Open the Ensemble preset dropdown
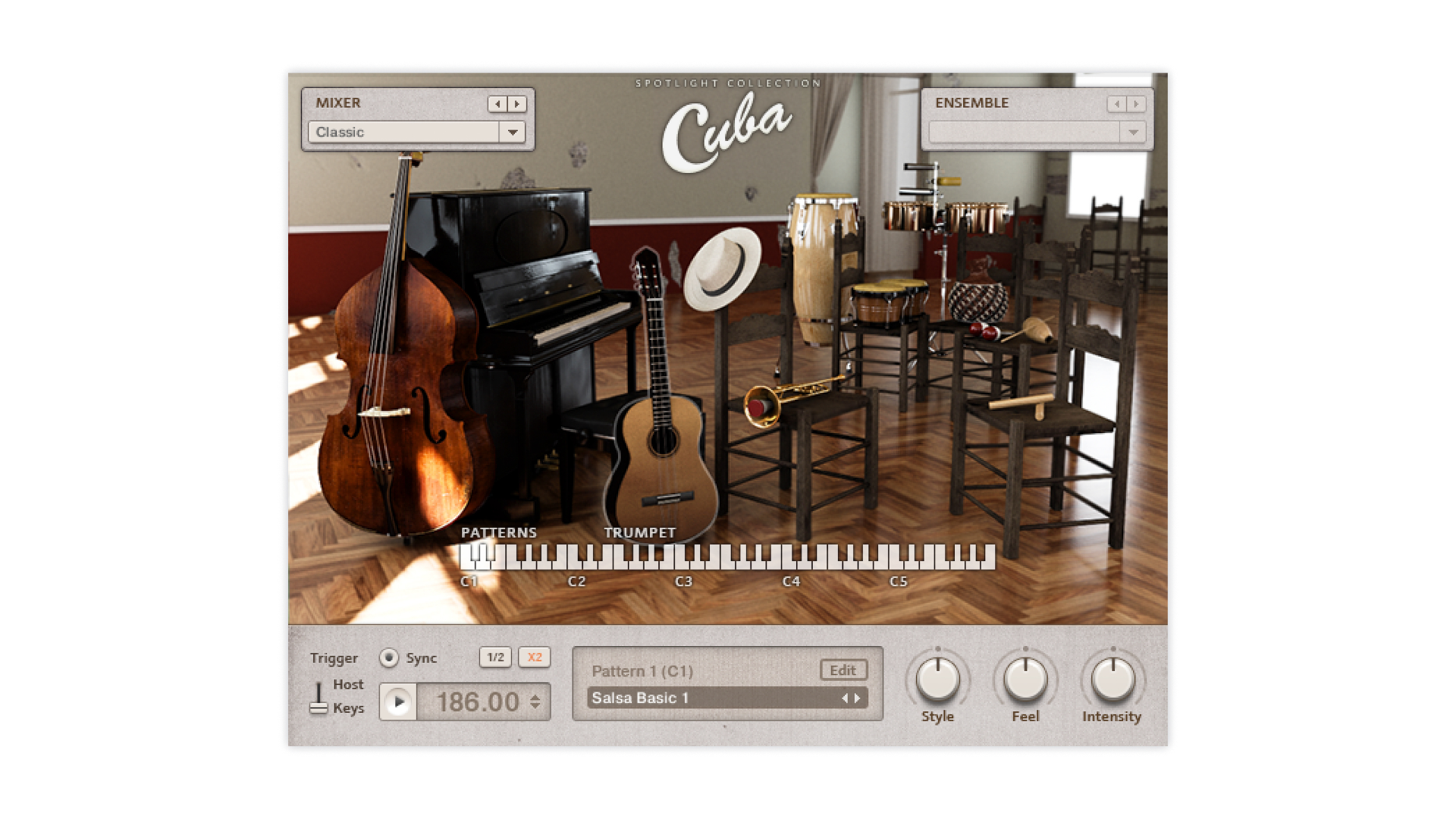The image size is (1456, 819). tap(1132, 132)
